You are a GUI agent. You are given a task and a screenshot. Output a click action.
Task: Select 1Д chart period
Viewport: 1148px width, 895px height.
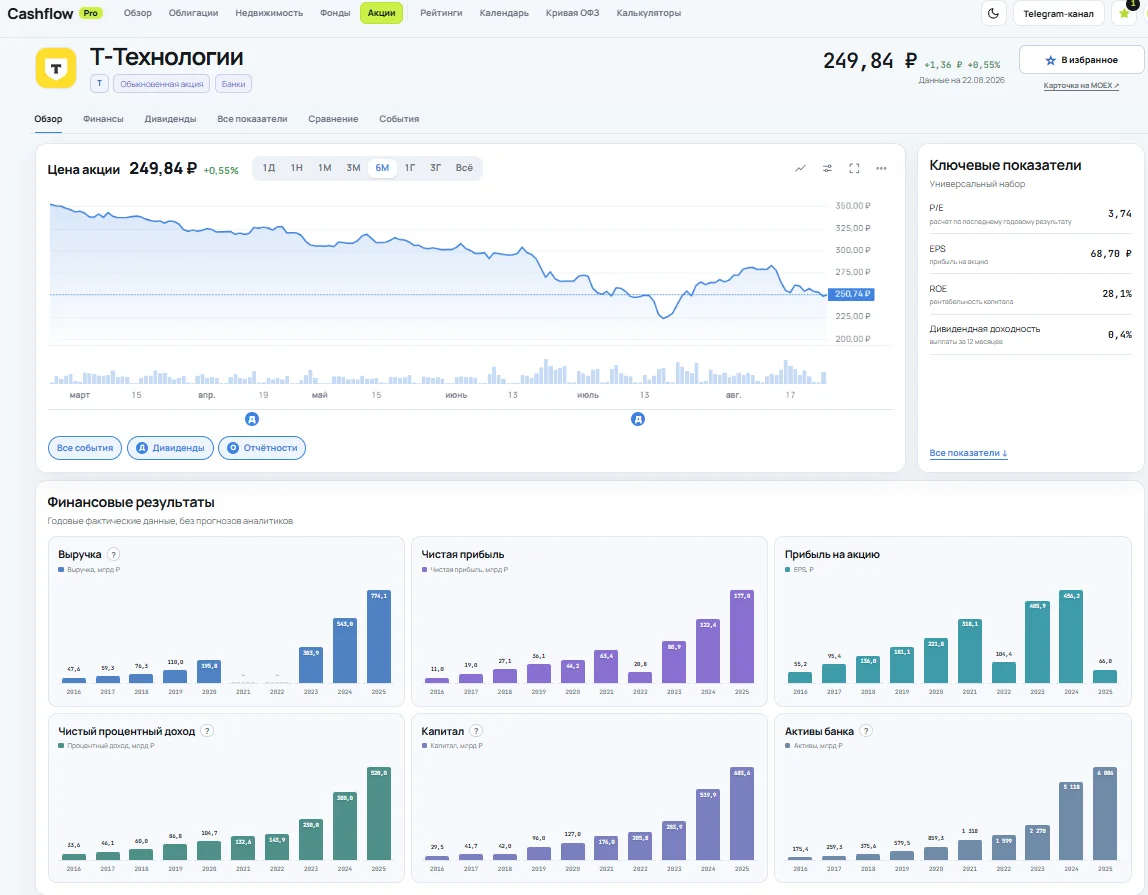click(269, 168)
